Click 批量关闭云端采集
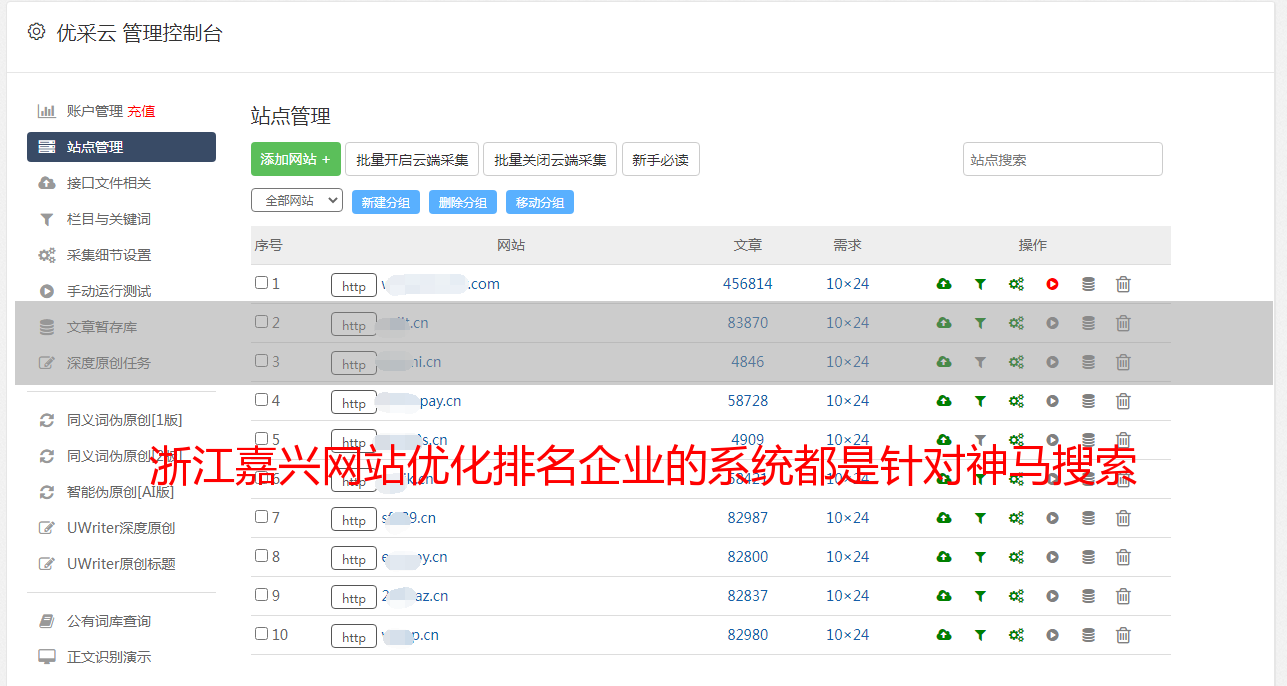1287x686 pixels. [x=550, y=159]
